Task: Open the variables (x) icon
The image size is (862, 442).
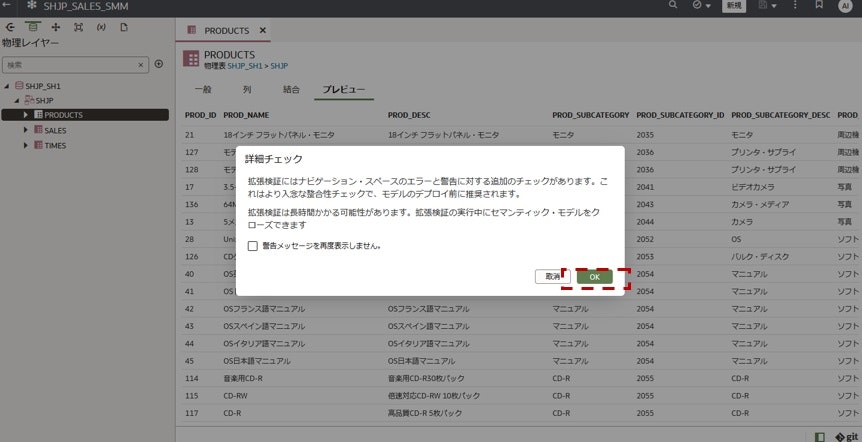Action: tap(101, 27)
